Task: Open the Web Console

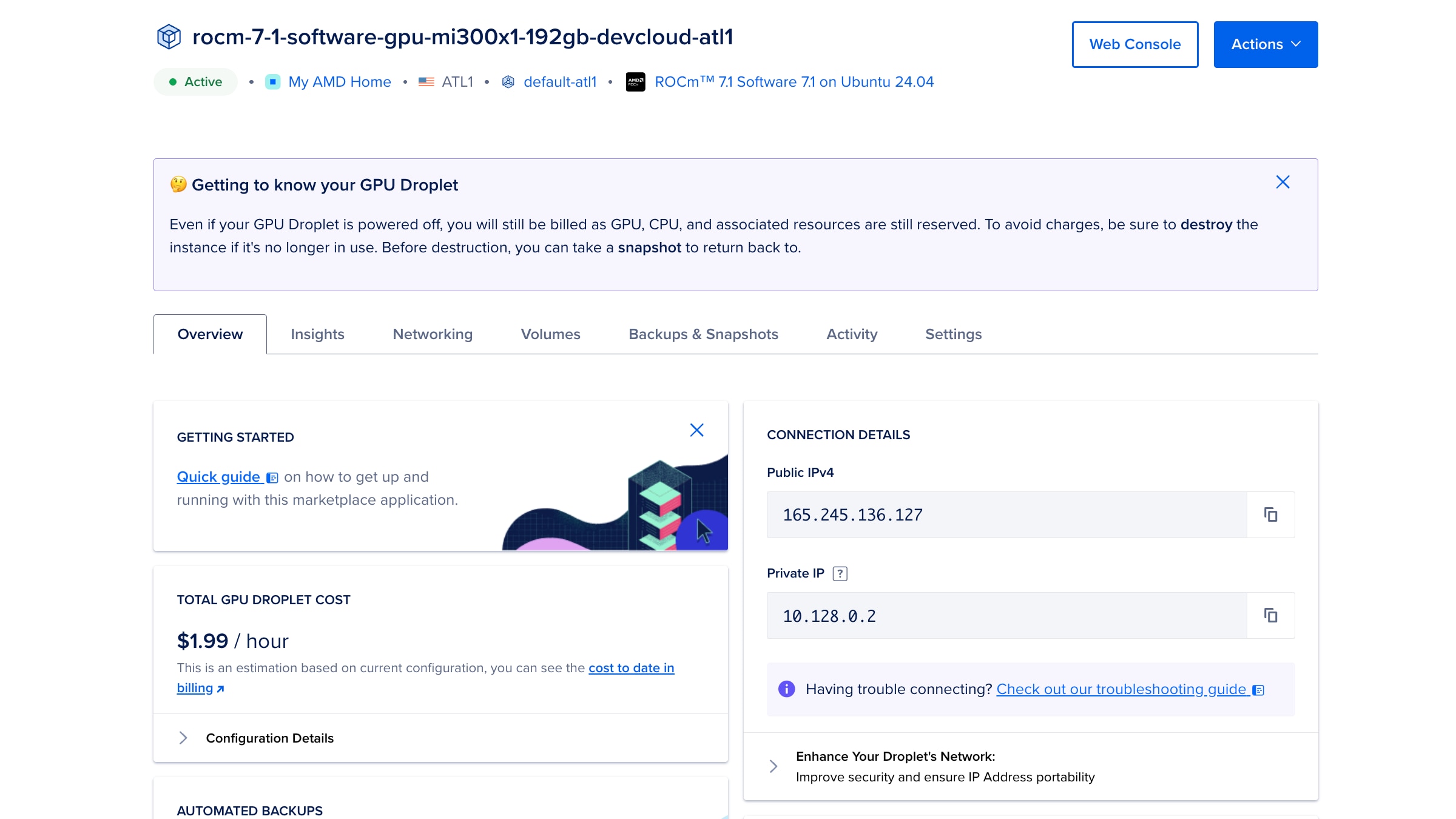Action: [1134, 44]
